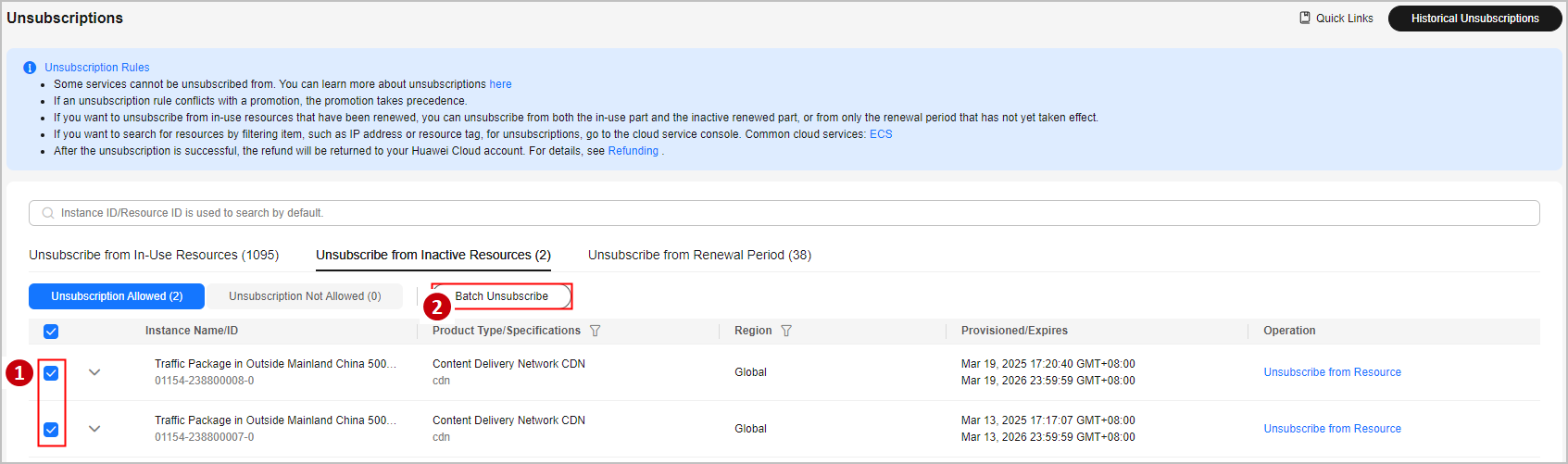Open Historical Unsubscriptions

[x=1474, y=19]
